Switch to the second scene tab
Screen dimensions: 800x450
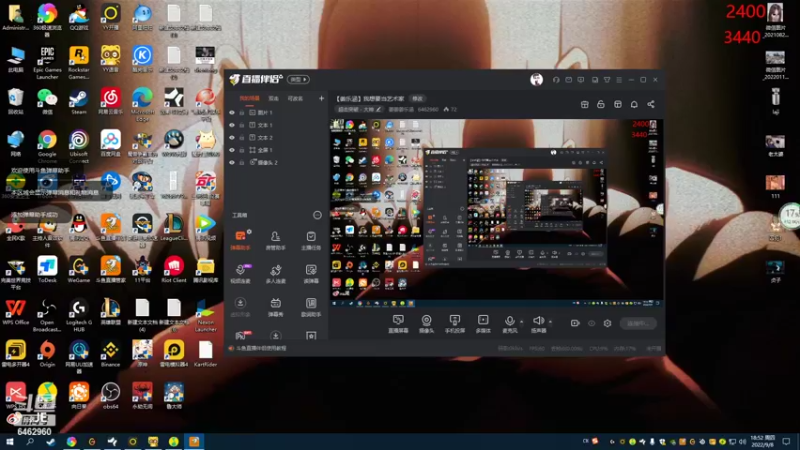pos(273,98)
